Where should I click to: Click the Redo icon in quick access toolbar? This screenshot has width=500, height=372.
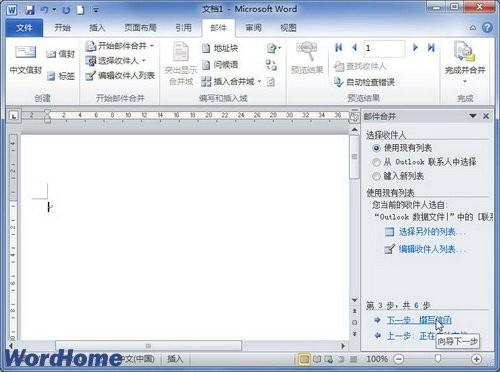click(x=66, y=10)
